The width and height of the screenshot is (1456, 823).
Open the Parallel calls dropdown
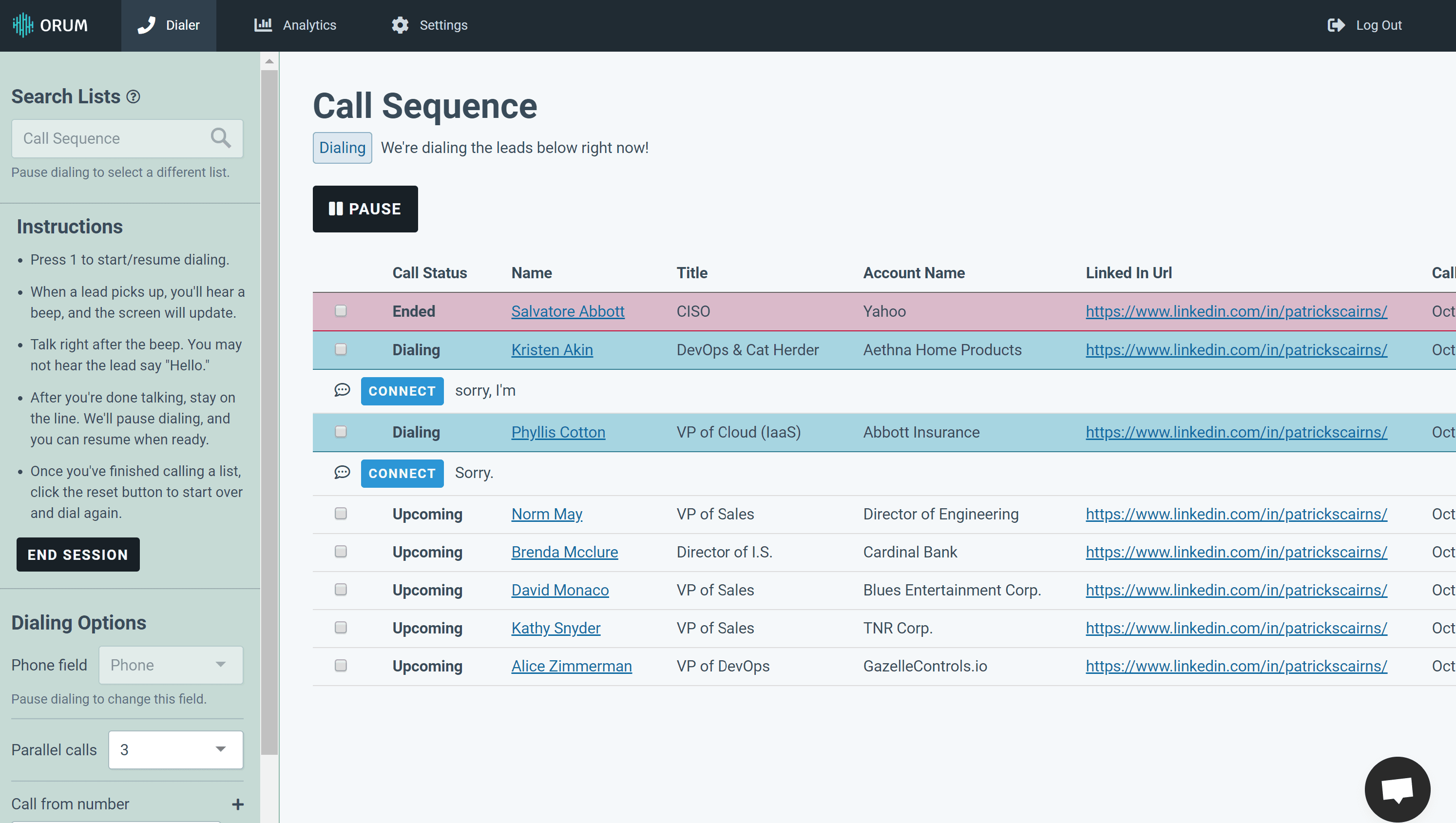click(x=176, y=749)
